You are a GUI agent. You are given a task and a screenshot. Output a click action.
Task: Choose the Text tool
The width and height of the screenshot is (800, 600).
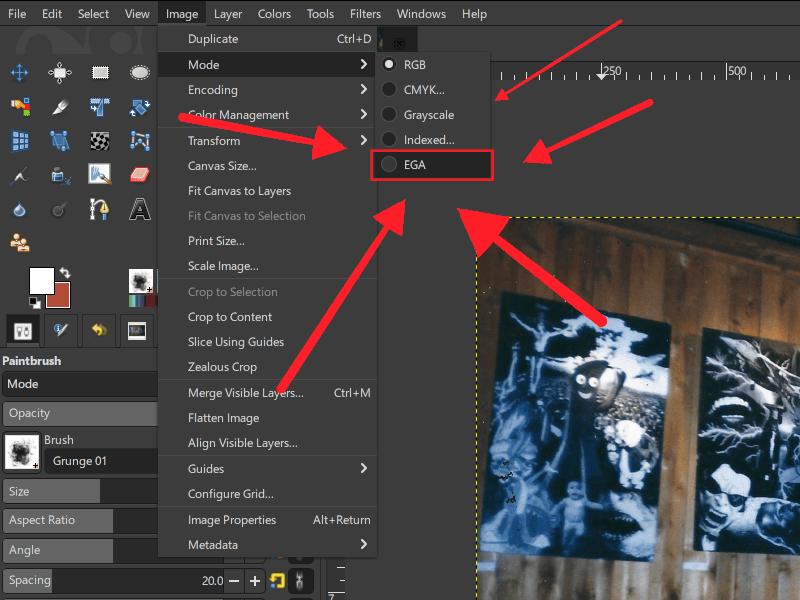140,209
